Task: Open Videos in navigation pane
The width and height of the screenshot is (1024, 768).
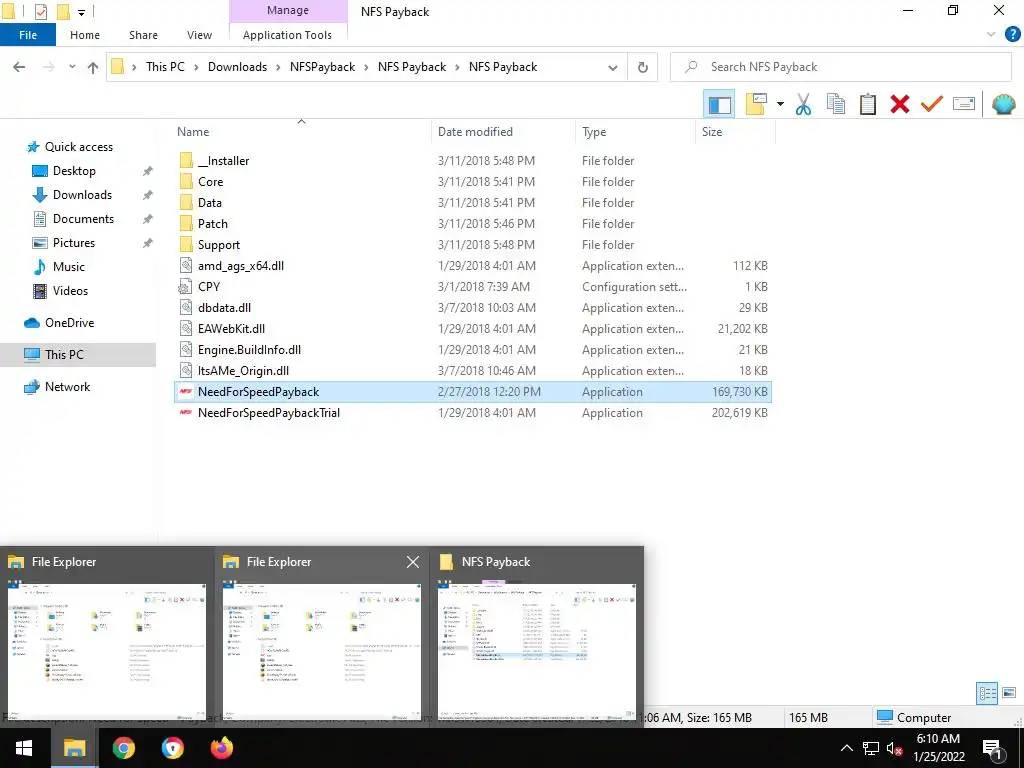Action: (70, 291)
